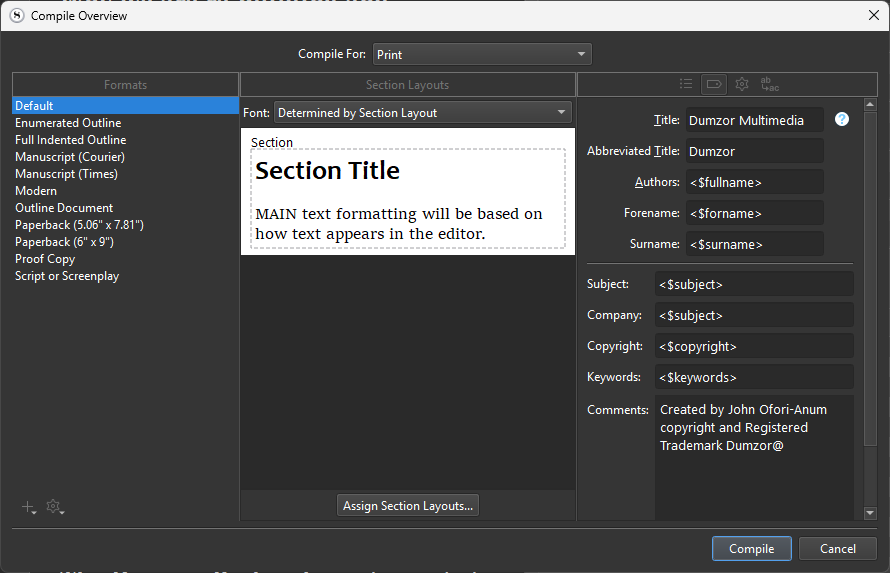The height and width of the screenshot is (573, 890).
Task: Switch to the replacements ab→ac tab
Action: pos(770,84)
